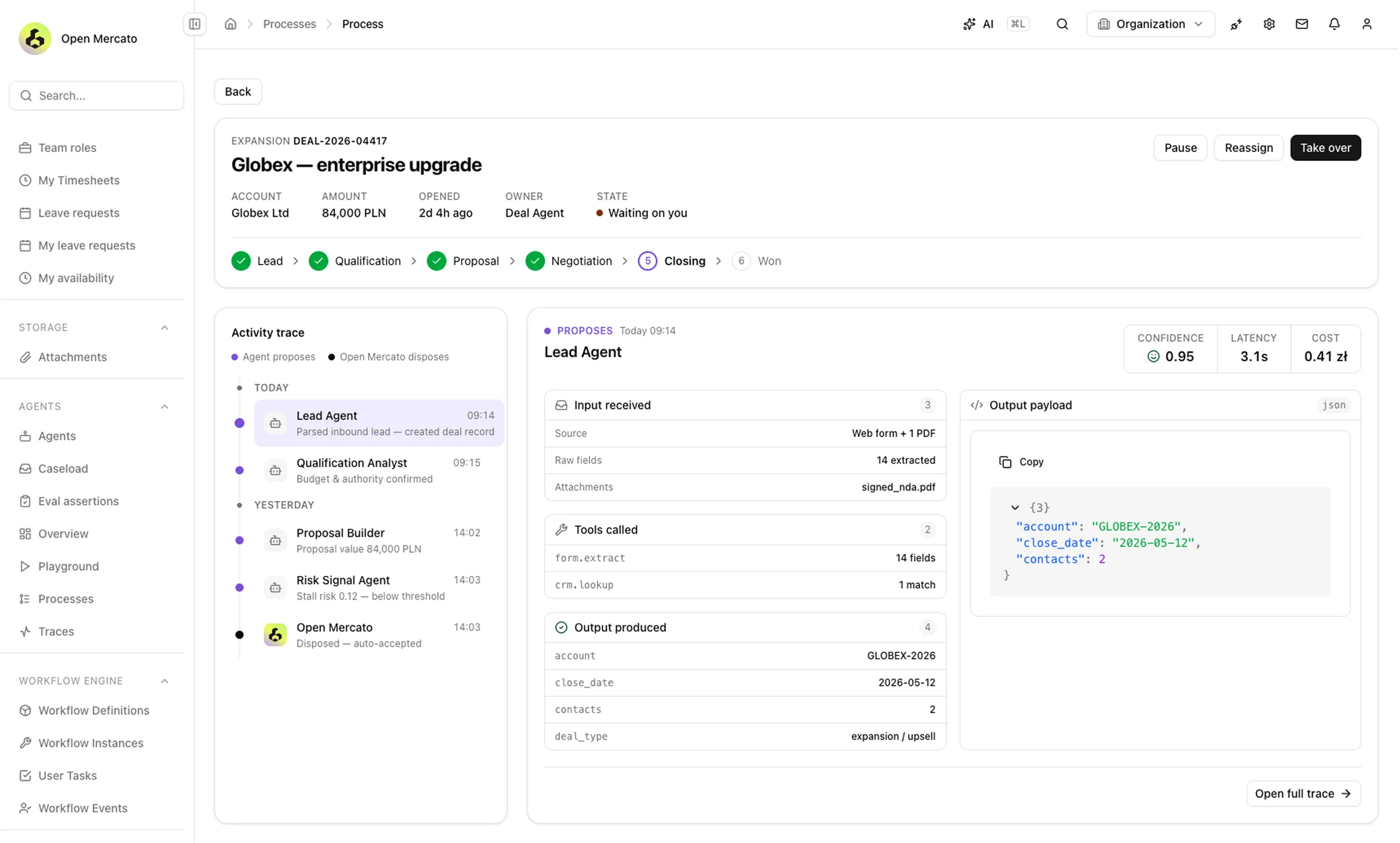The height and width of the screenshot is (843, 1400).
Task: Open Eval assertions in sidebar
Action: [x=78, y=501]
